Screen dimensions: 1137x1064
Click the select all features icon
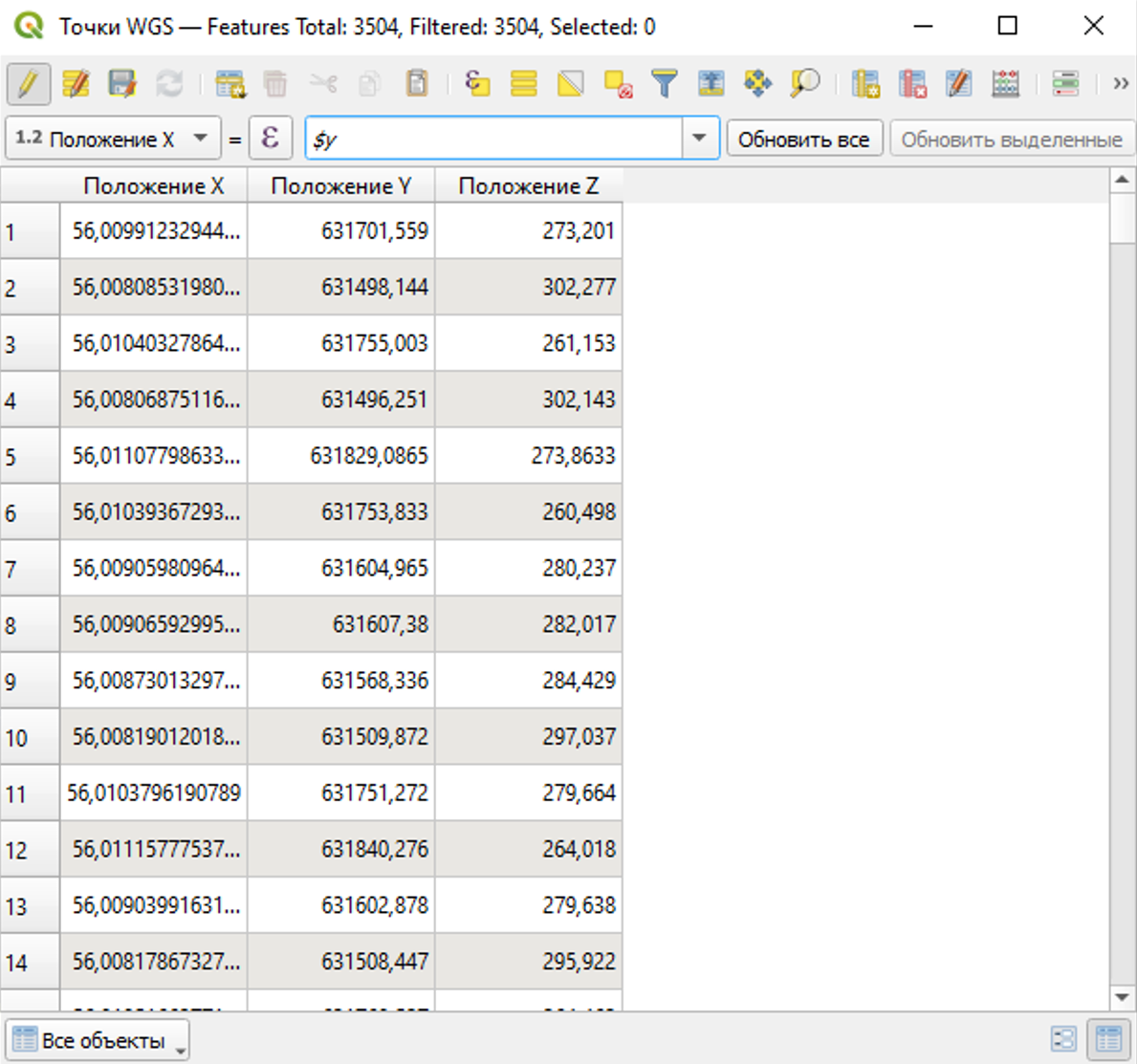point(523,84)
